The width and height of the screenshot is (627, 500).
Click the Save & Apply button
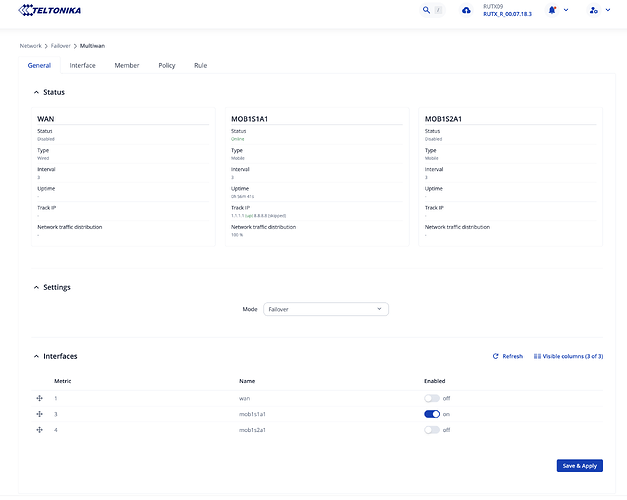point(579,465)
